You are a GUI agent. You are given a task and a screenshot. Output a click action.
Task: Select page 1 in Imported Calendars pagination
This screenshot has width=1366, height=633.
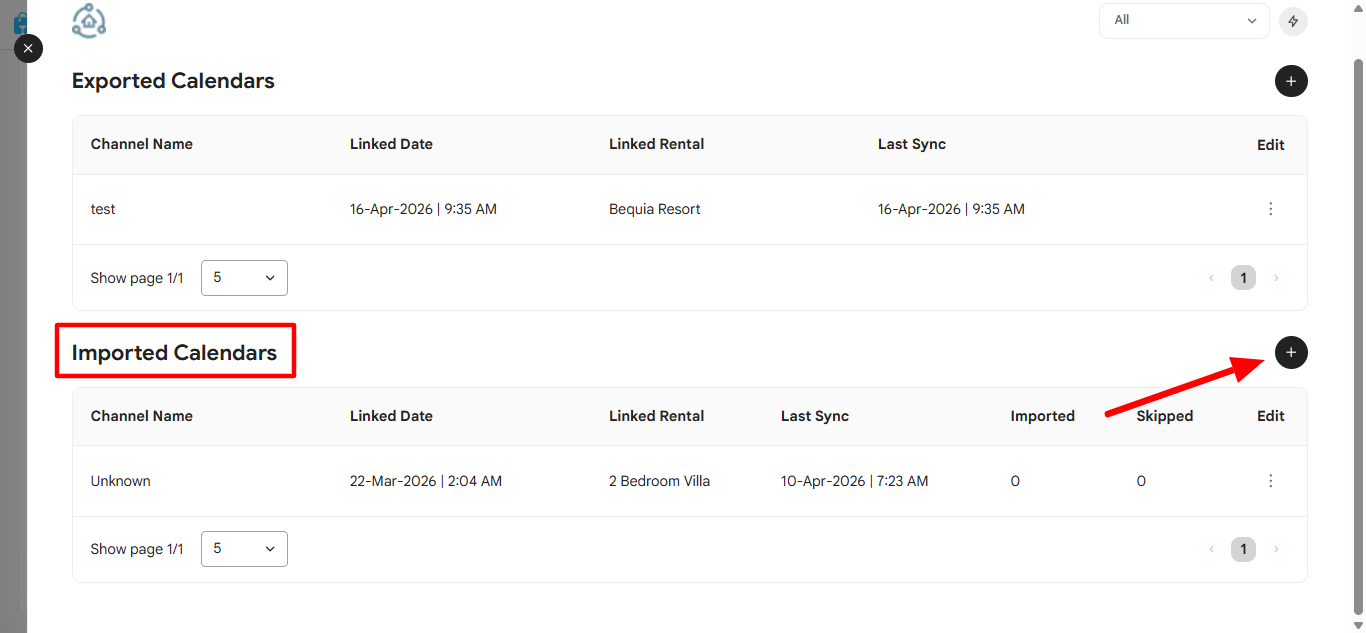click(1243, 549)
